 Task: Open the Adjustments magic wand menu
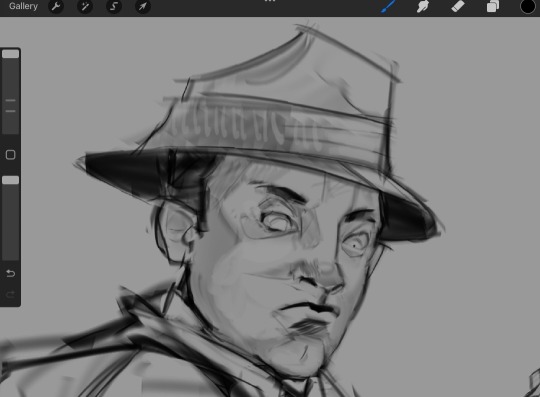[85, 6]
